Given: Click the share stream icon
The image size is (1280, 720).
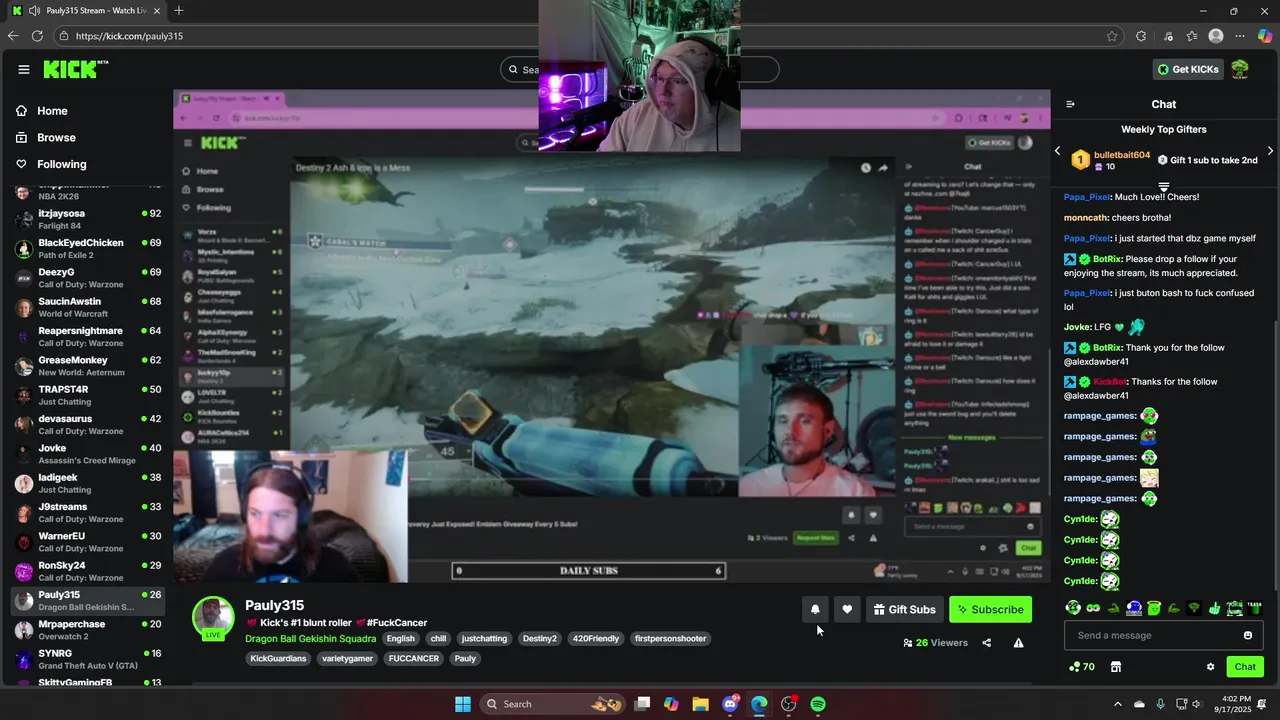Looking at the screenshot, I should pos(986,643).
